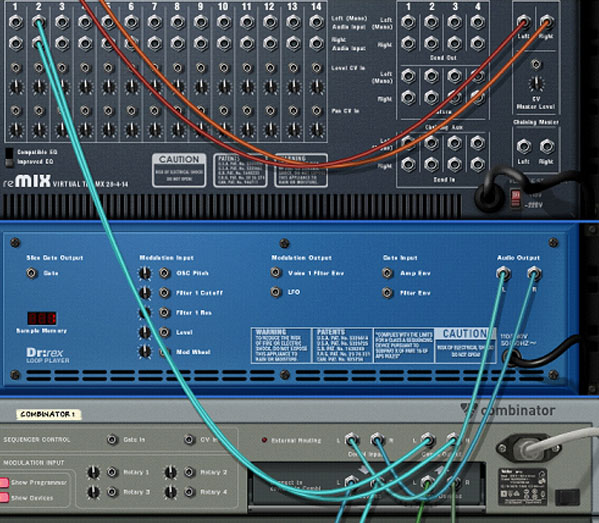Click Dr.Rex Voice 1 Filter Env output jack
Screen dimensions: 599x523
coord(276,272)
